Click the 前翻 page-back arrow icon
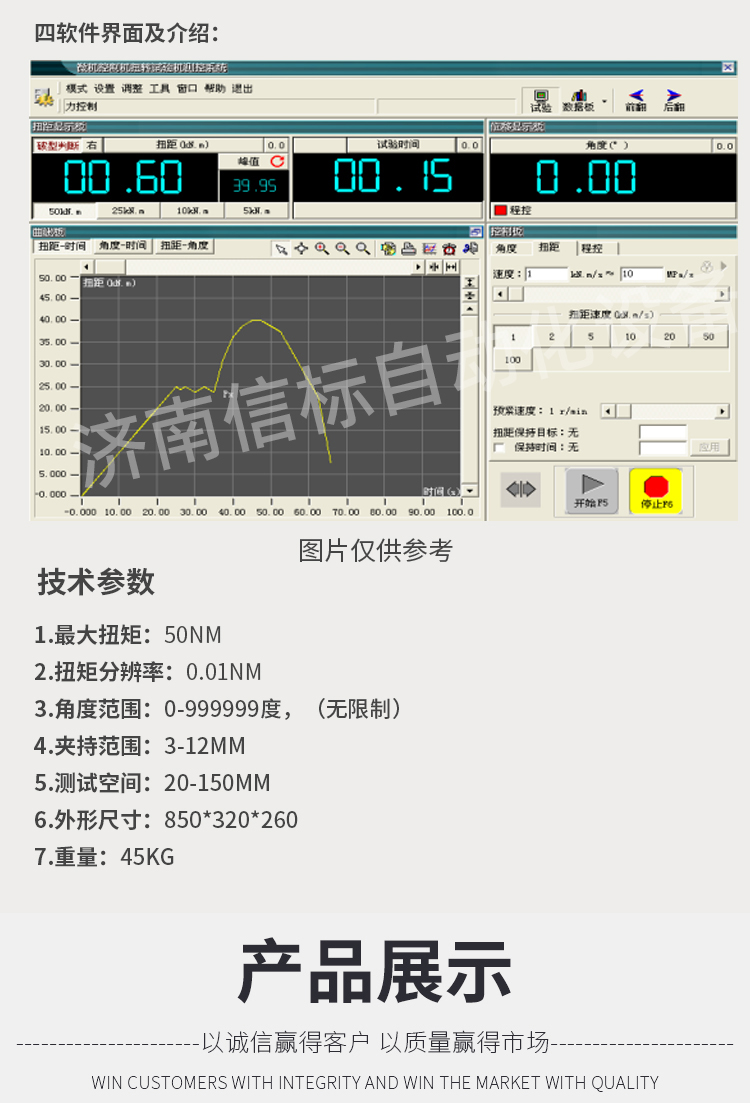Viewport: 750px width, 1103px height. tap(636, 99)
